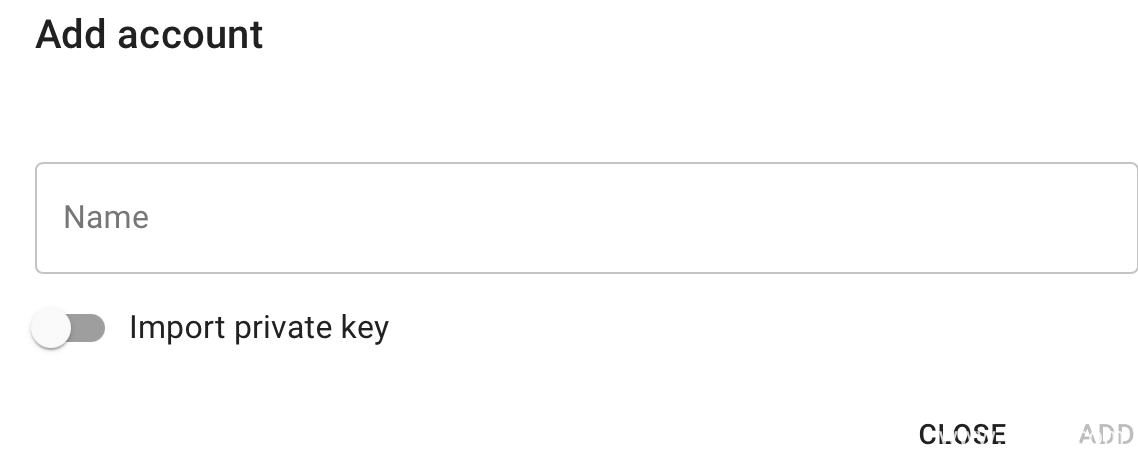Click the Name placeholder text
Image resolution: width=1138 pixels, height=461 pixels.
click(106, 218)
